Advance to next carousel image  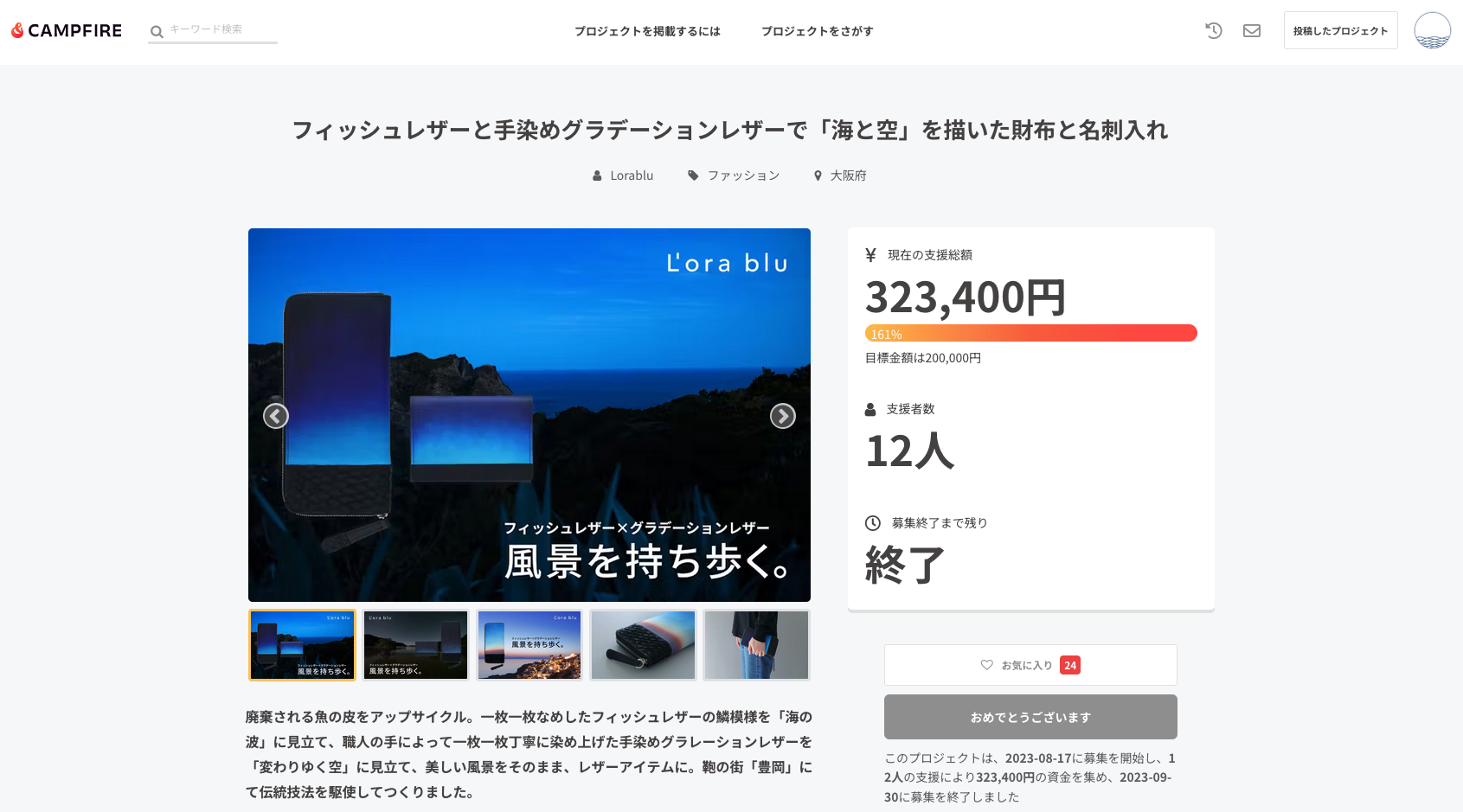[x=782, y=416]
